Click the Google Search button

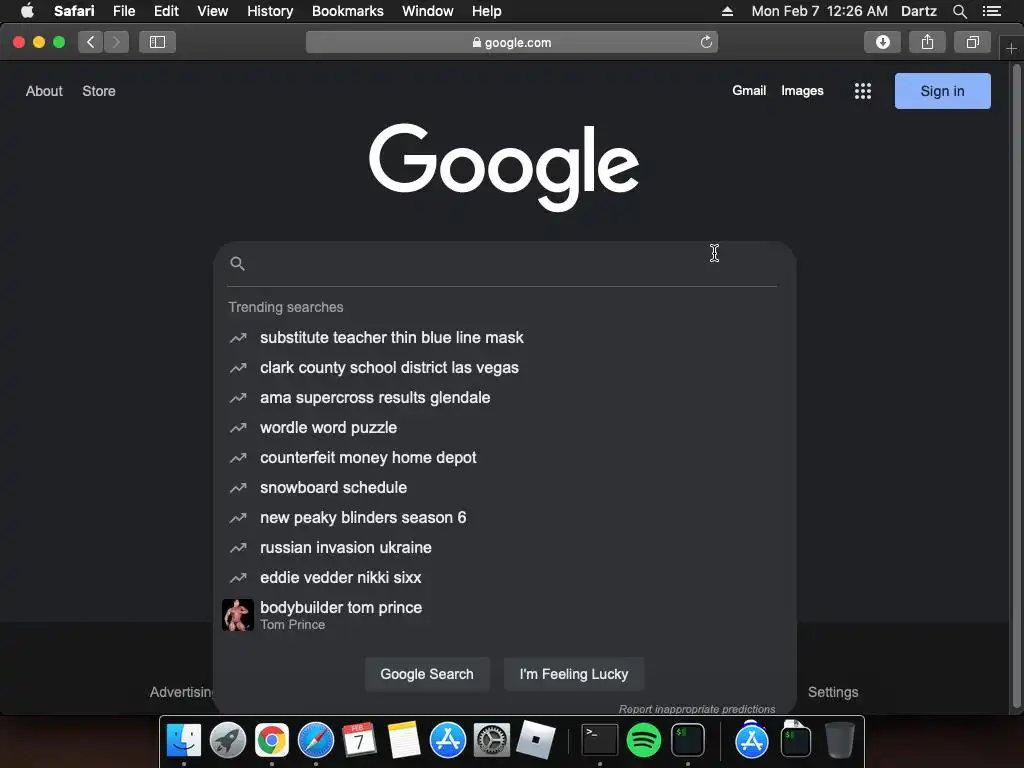point(427,674)
